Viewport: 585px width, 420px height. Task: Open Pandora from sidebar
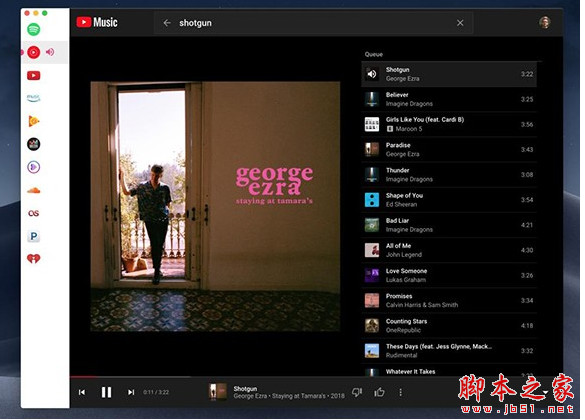pyautogui.click(x=34, y=236)
